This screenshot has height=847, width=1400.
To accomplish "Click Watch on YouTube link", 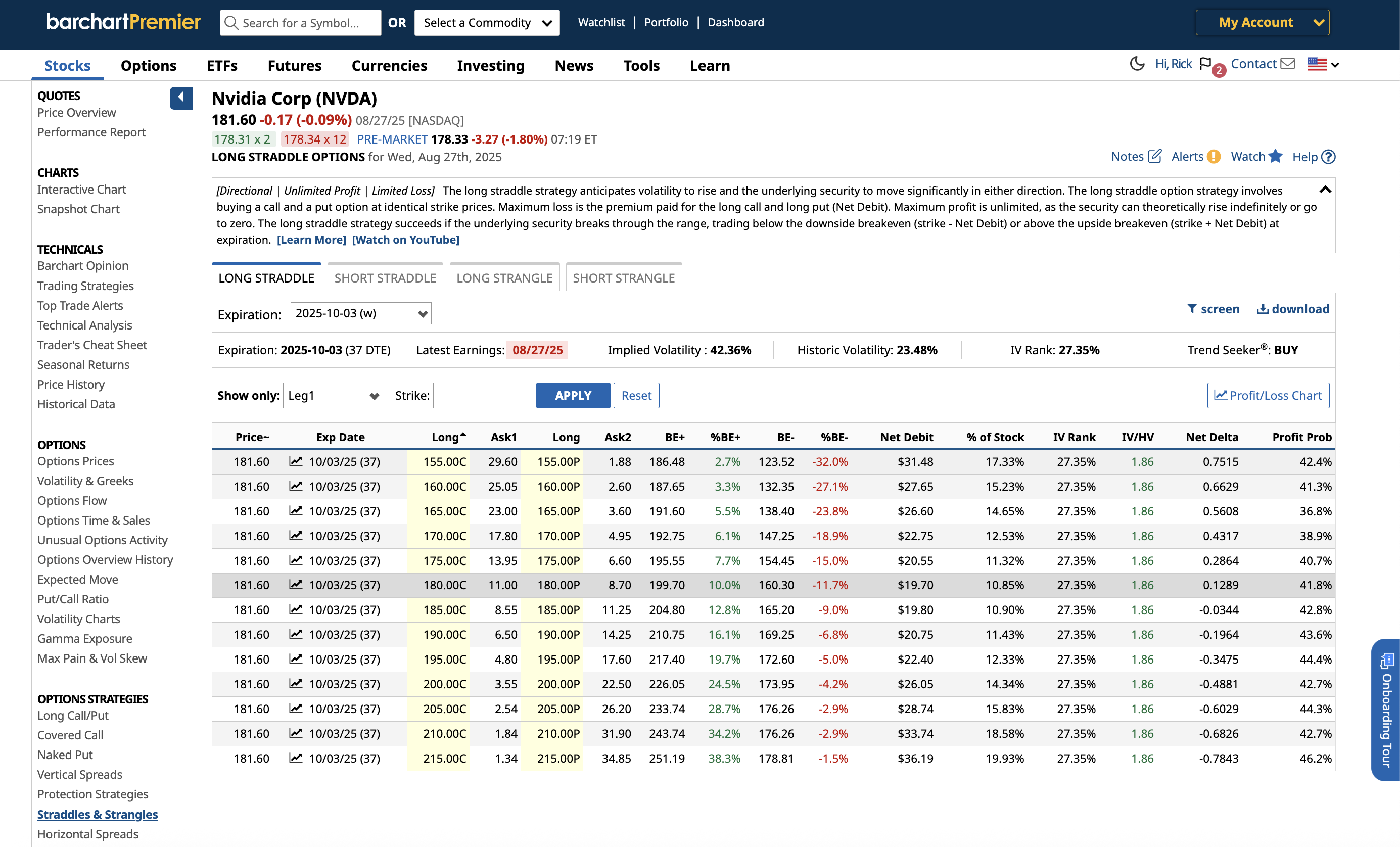I will tap(406, 240).
